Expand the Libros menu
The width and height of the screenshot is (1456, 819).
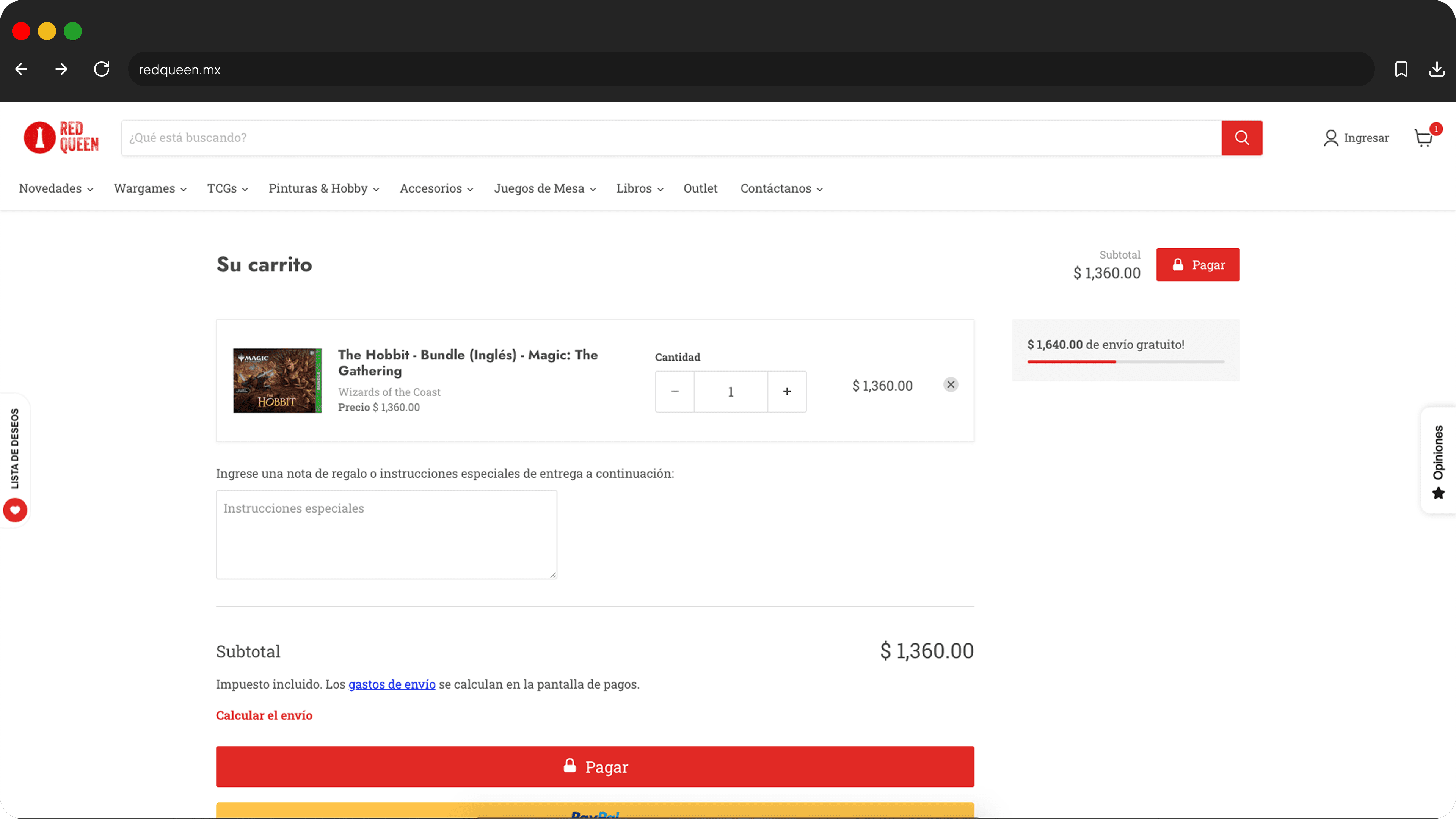point(640,188)
